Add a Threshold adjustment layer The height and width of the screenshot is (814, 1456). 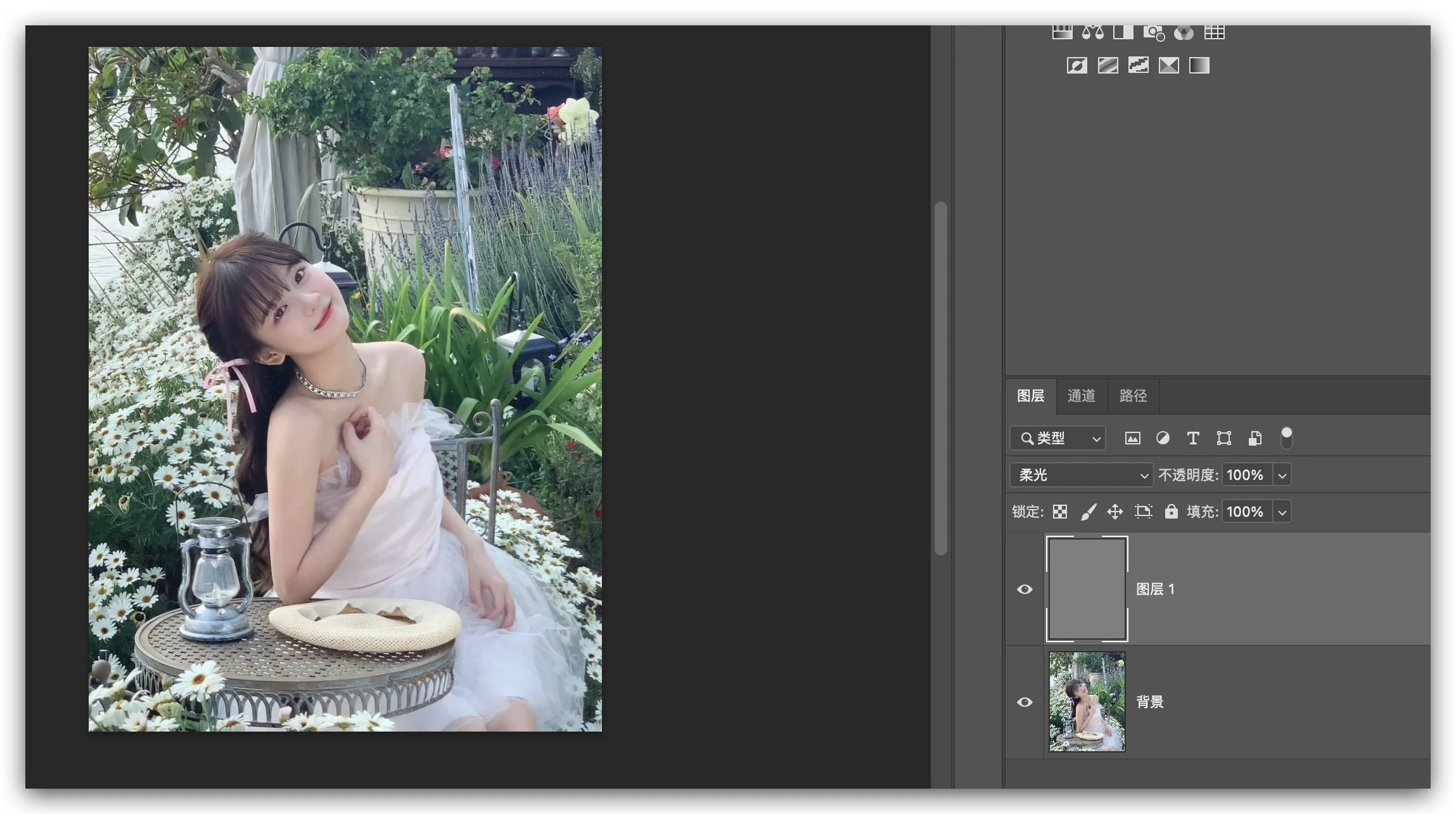coord(1138,65)
